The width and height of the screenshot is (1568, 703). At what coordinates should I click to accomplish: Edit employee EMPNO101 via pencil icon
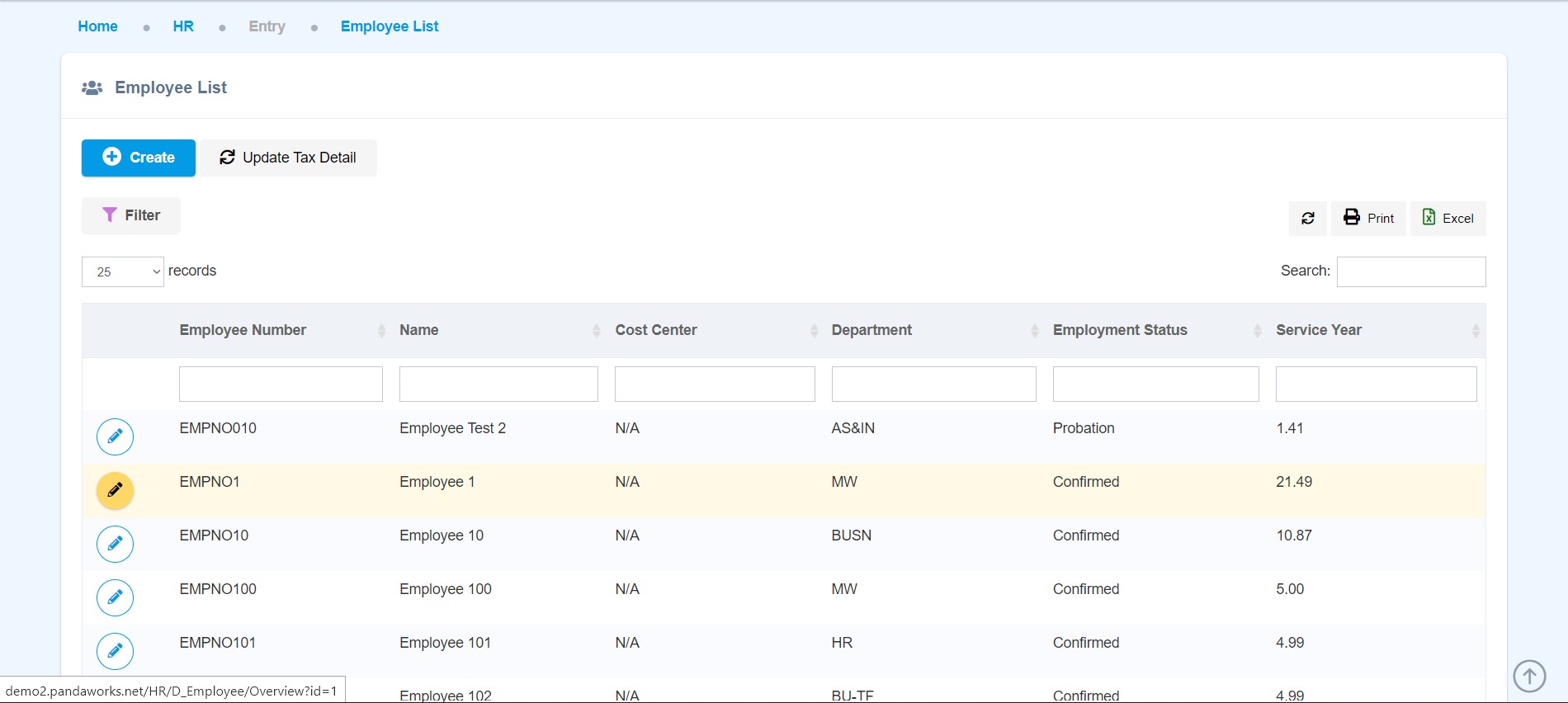115,651
